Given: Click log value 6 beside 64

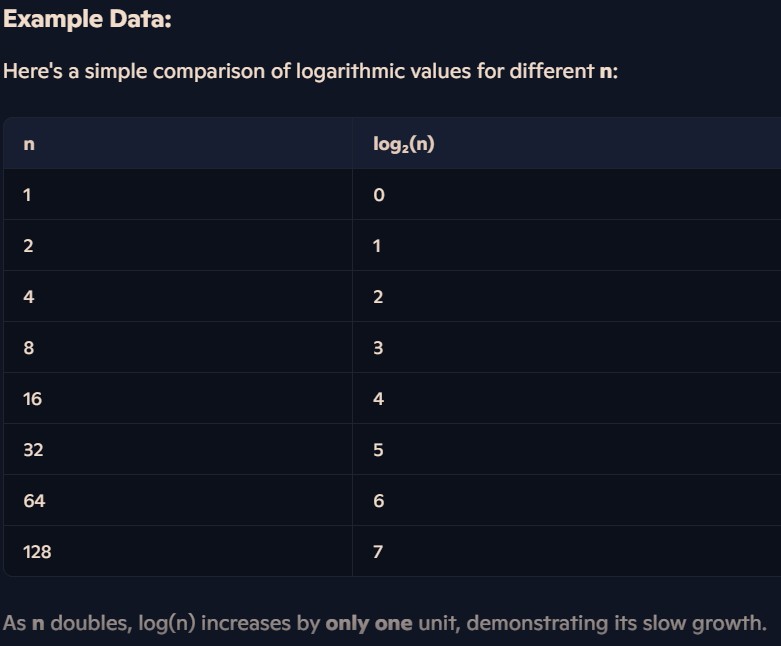Looking at the screenshot, I should [378, 501].
